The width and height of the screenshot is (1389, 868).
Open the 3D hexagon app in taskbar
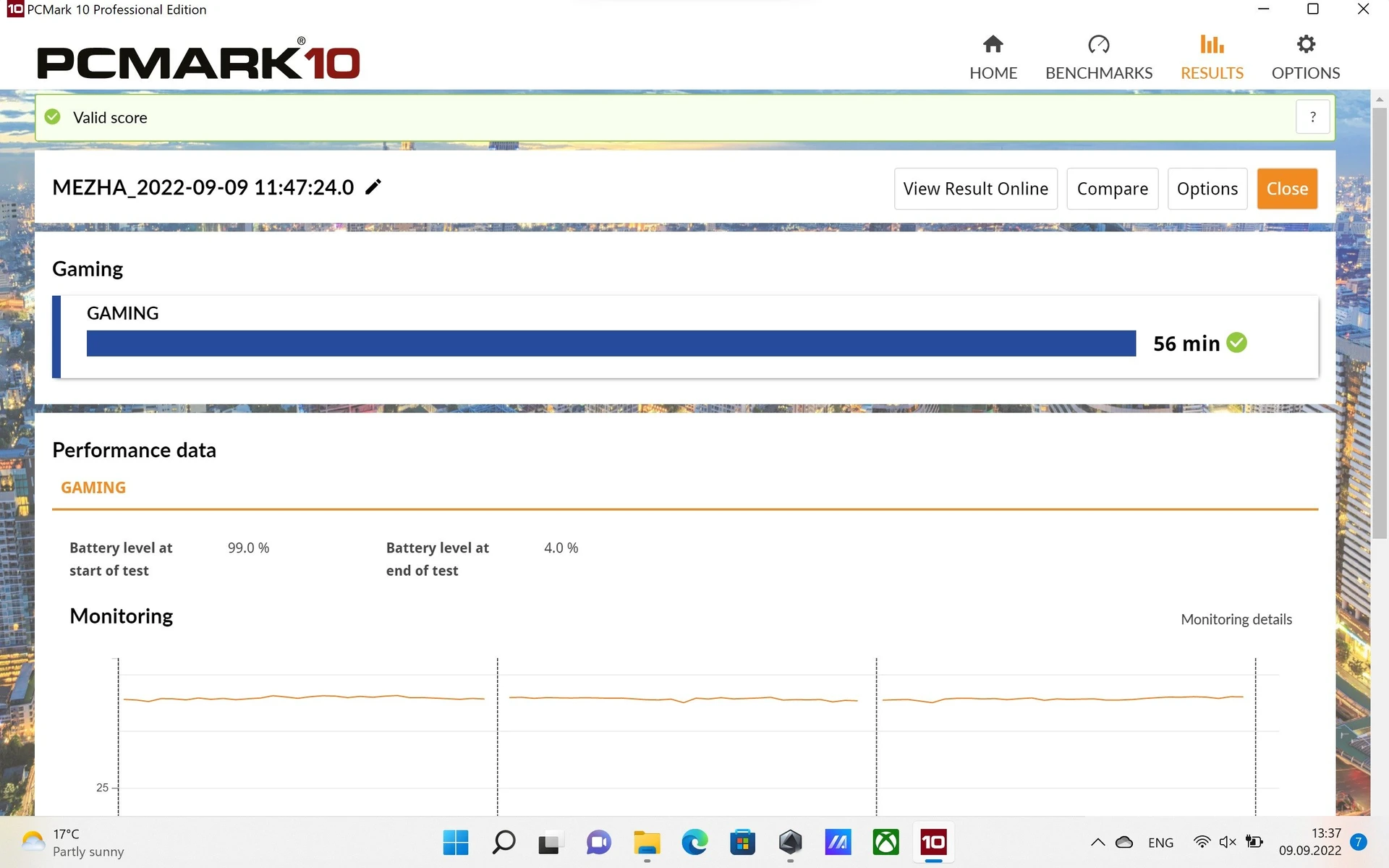click(x=790, y=842)
